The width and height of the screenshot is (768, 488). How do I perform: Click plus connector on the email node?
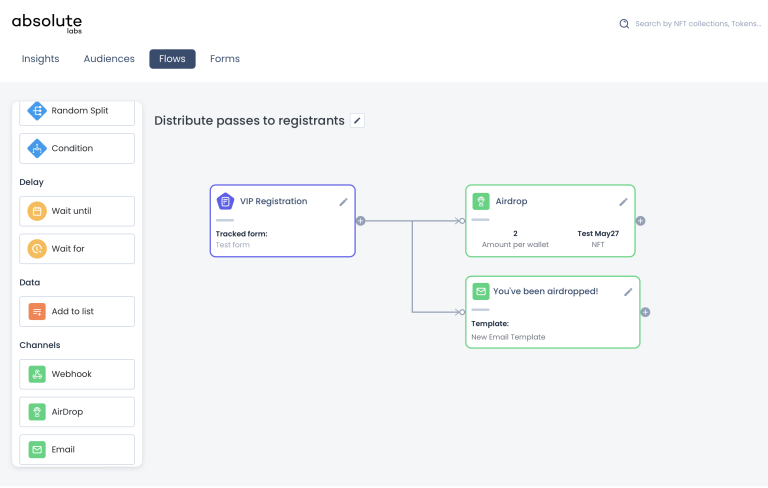pos(646,312)
